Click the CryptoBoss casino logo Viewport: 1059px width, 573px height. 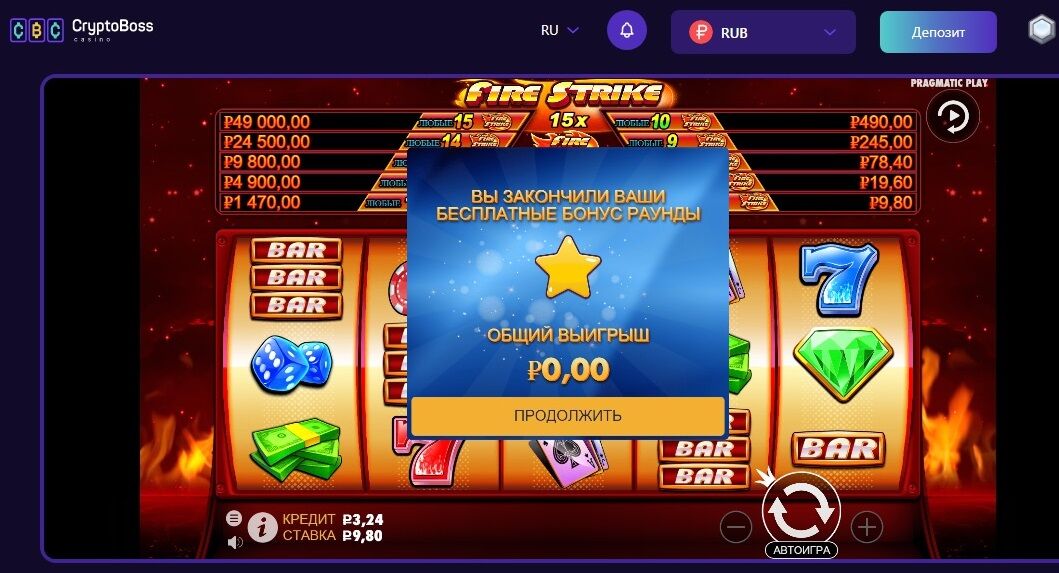click(82, 30)
